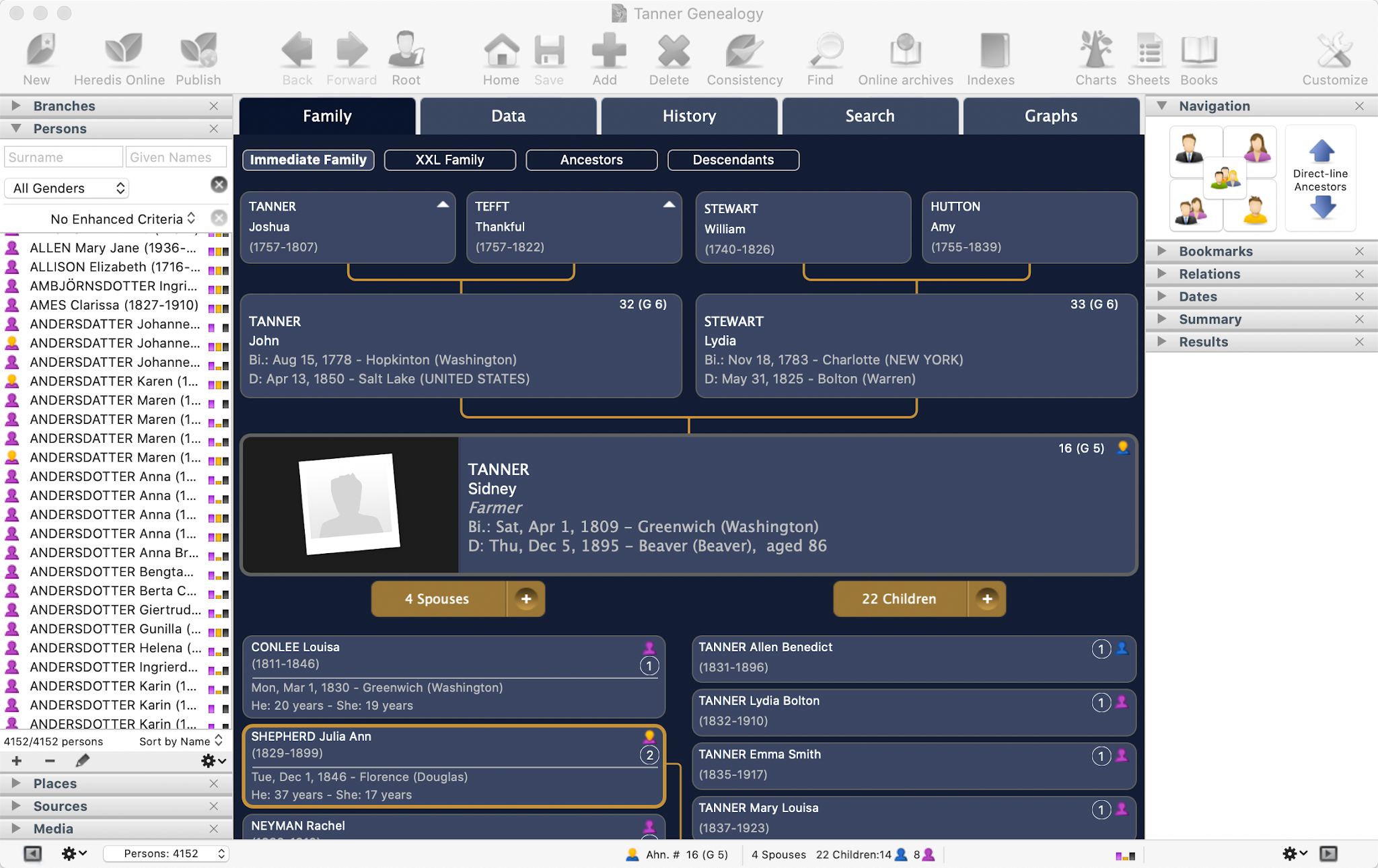
Task: Open Sidney Tanner's 4 Spouses list
Action: pyautogui.click(x=436, y=598)
